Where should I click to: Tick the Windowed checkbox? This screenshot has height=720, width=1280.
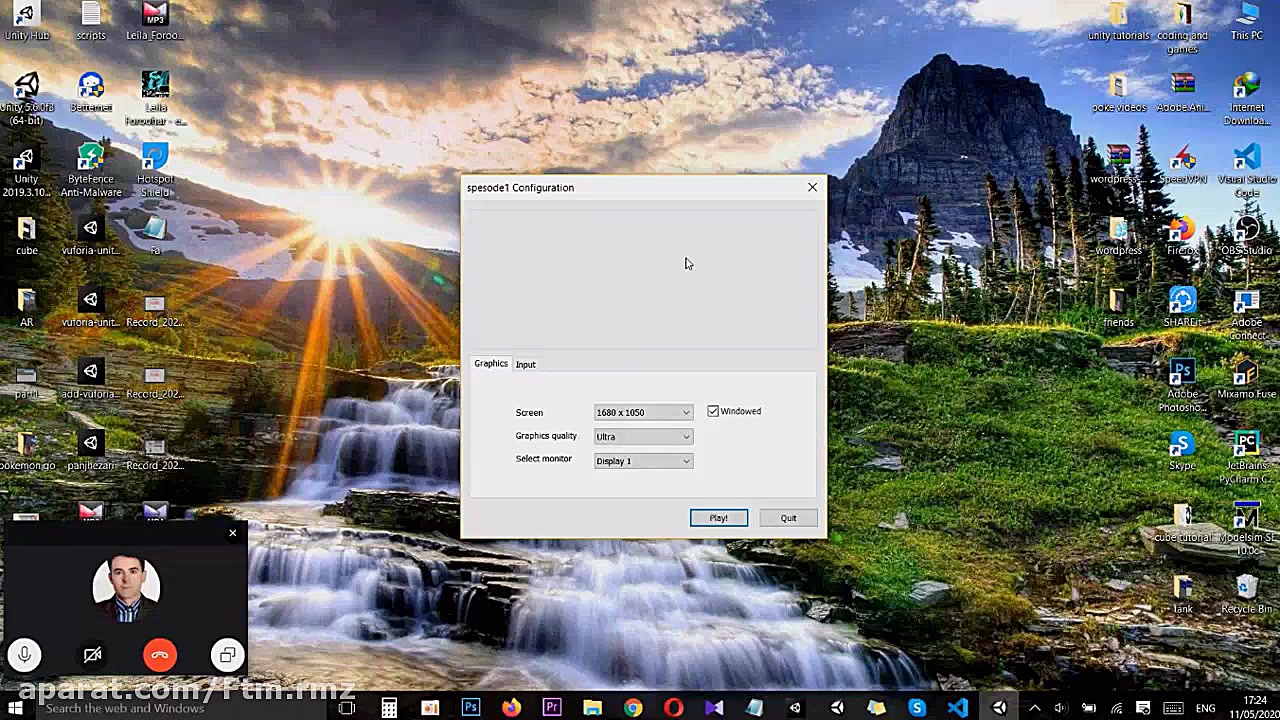(x=713, y=411)
